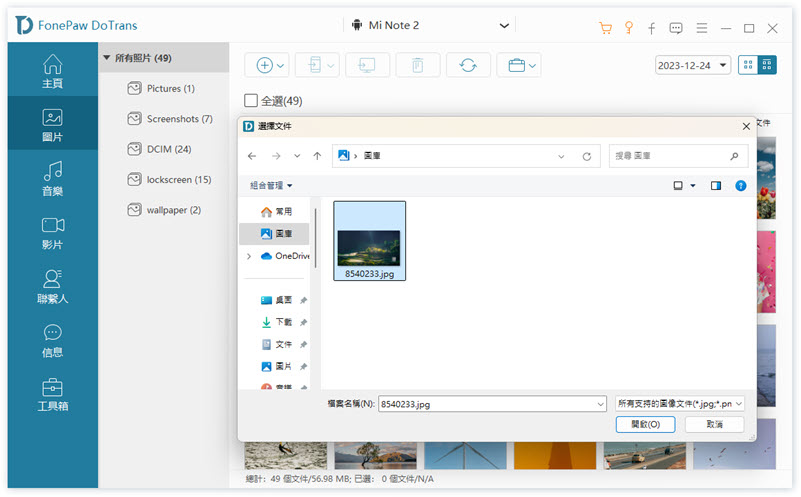Click the shopping cart icon
Image resolution: width=801 pixels, height=497 pixels.
605,28
